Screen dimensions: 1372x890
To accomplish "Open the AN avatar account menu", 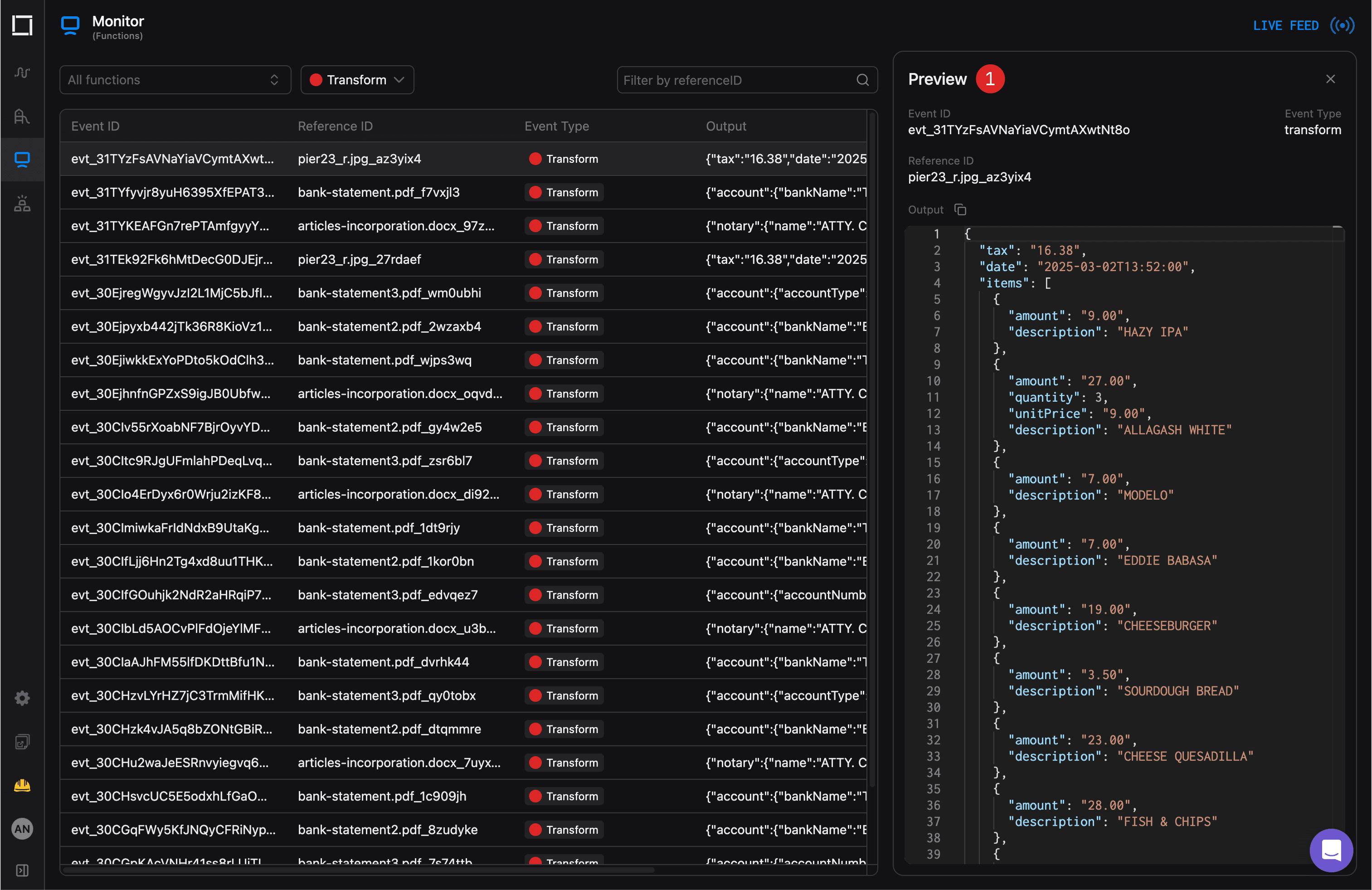I will [22, 828].
